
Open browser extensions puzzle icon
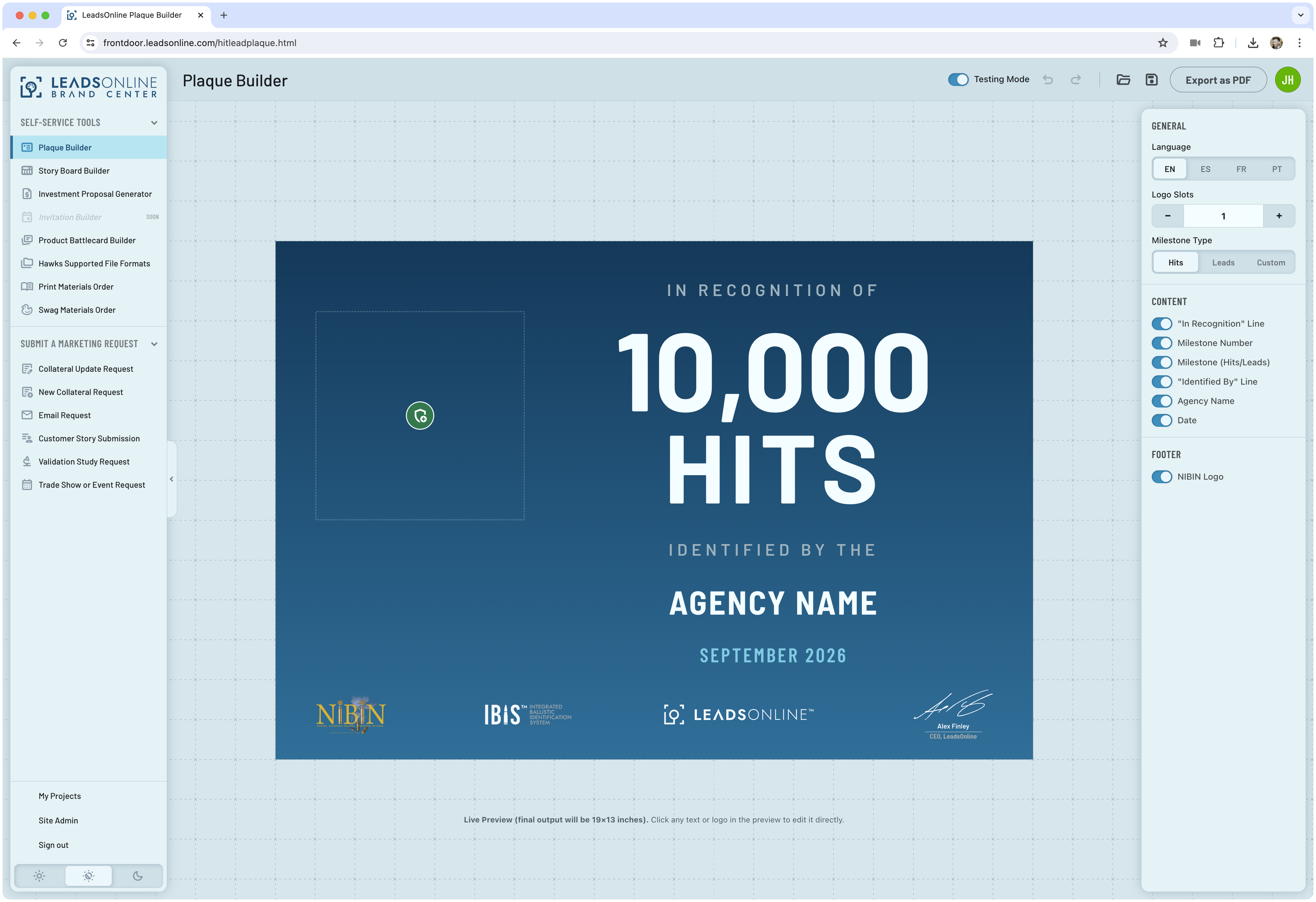click(1219, 43)
